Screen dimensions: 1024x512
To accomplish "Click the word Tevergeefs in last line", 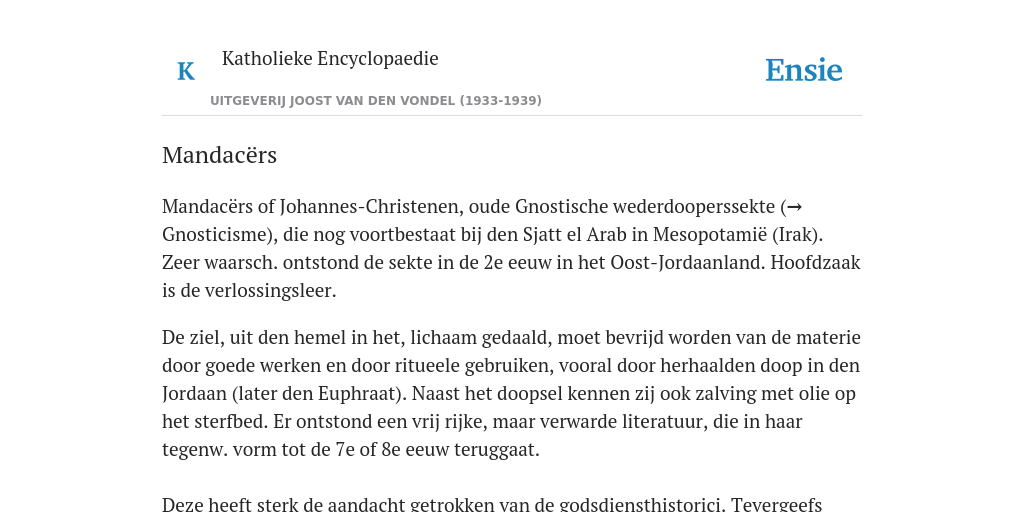I will point(776,504).
